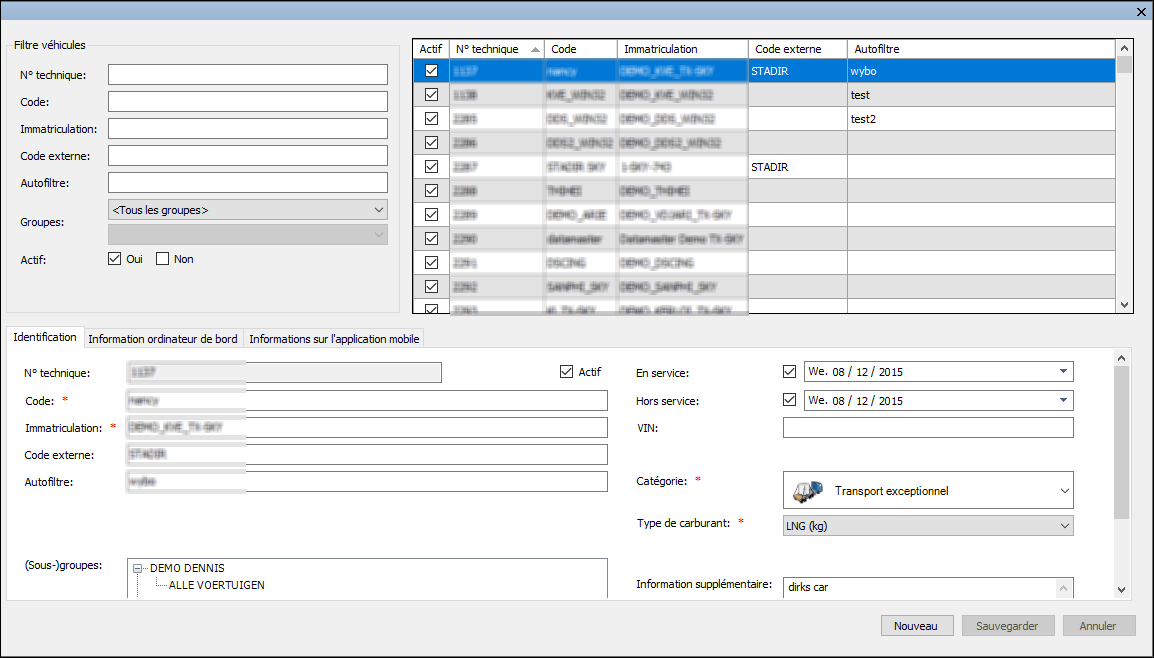Close the vehicle dialog with the X
Viewport: 1154px width, 658px height.
pos(1141,11)
